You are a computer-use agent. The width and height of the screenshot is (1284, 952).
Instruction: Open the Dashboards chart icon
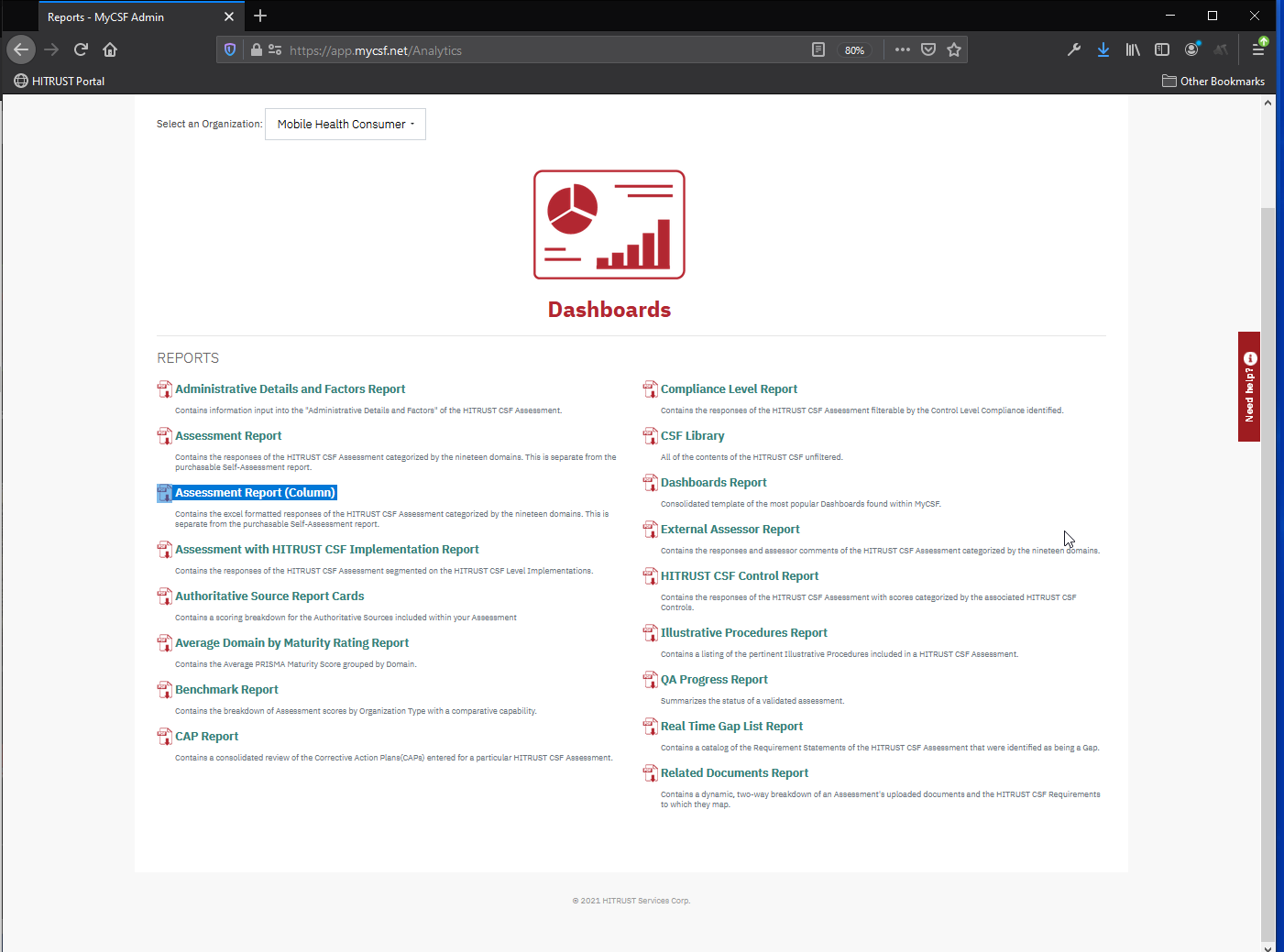[x=609, y=224]
